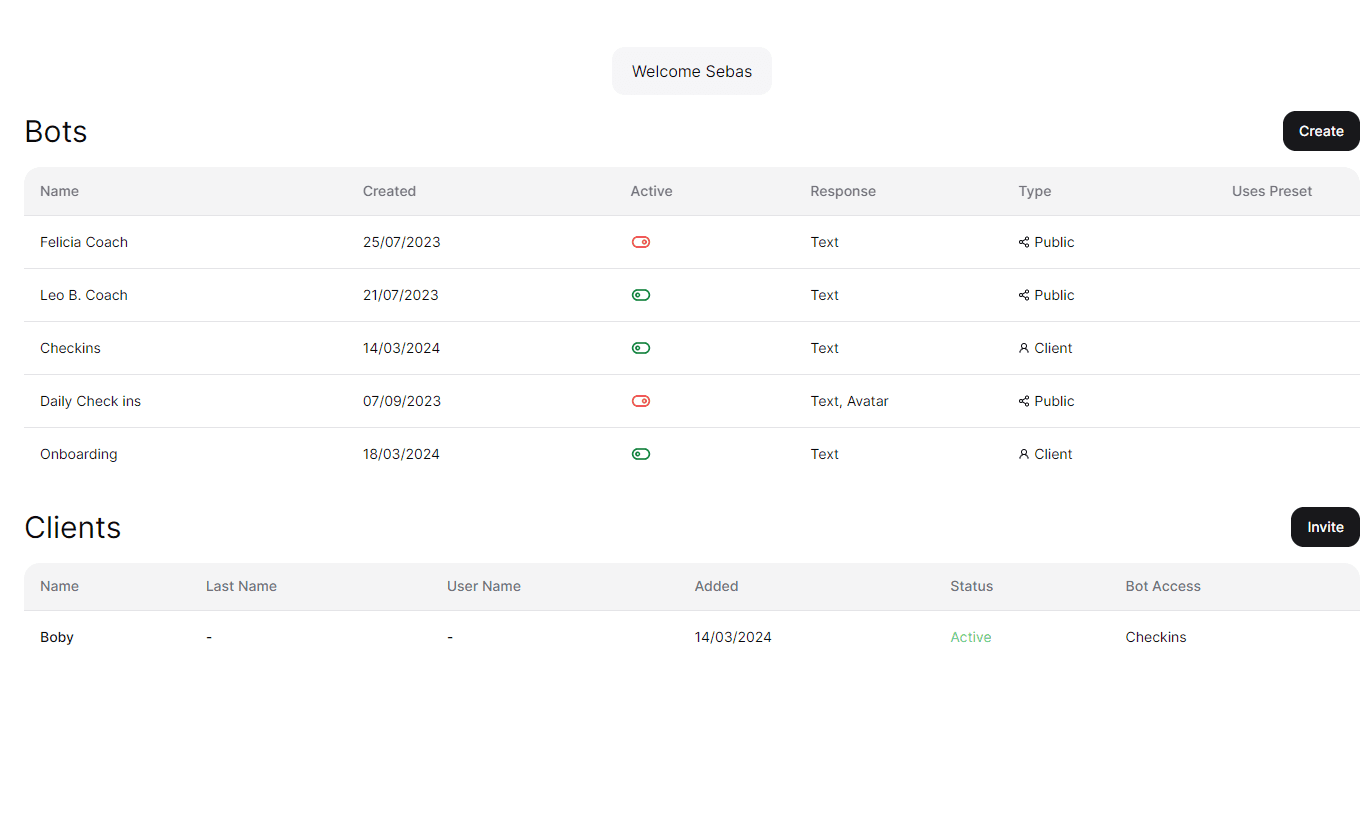Click the date 07/09/2023
The image size is (1370, 829).
click(401, 401)
